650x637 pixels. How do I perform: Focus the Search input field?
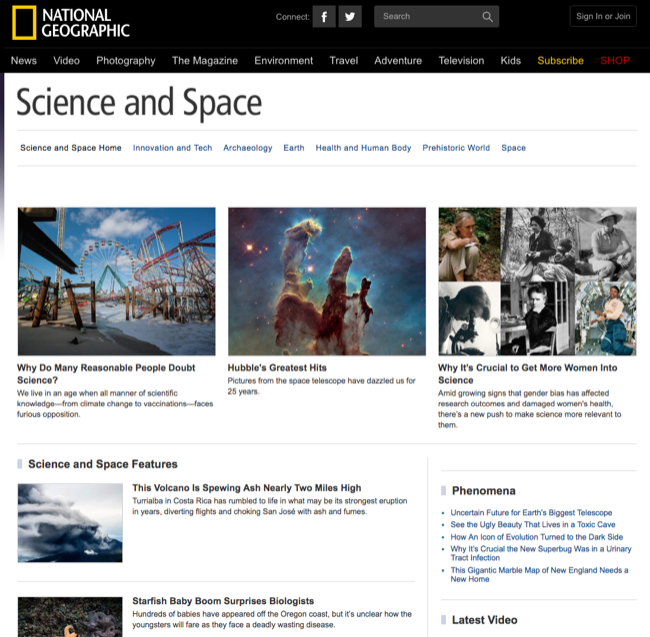tap(436, 17)
